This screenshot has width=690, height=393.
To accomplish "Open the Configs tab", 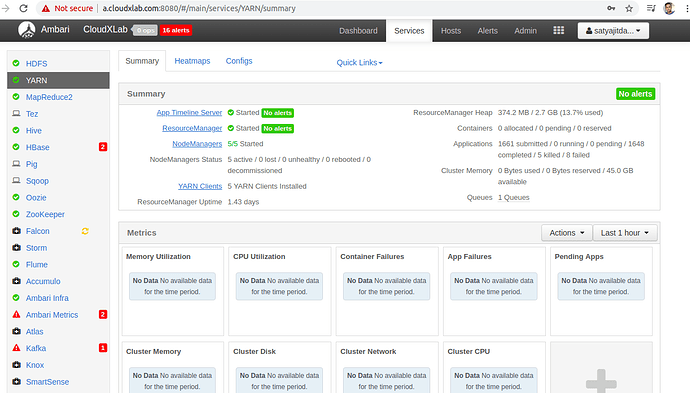I will 239,61.
